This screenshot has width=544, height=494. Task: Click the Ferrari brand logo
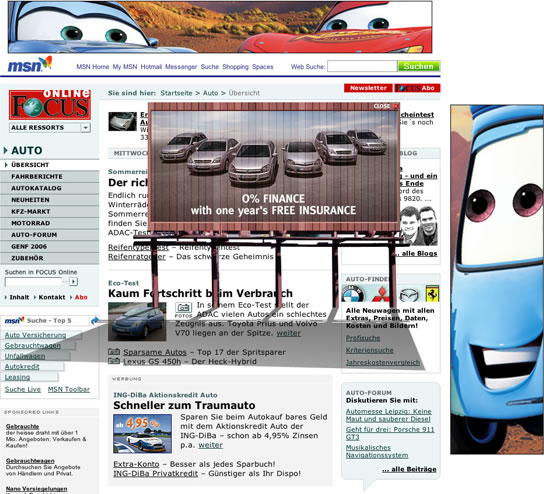pos(432,294)
